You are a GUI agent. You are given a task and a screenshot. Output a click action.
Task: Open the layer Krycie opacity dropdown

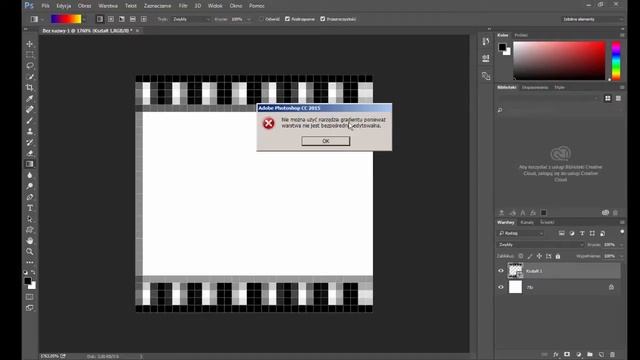[621, 245]
